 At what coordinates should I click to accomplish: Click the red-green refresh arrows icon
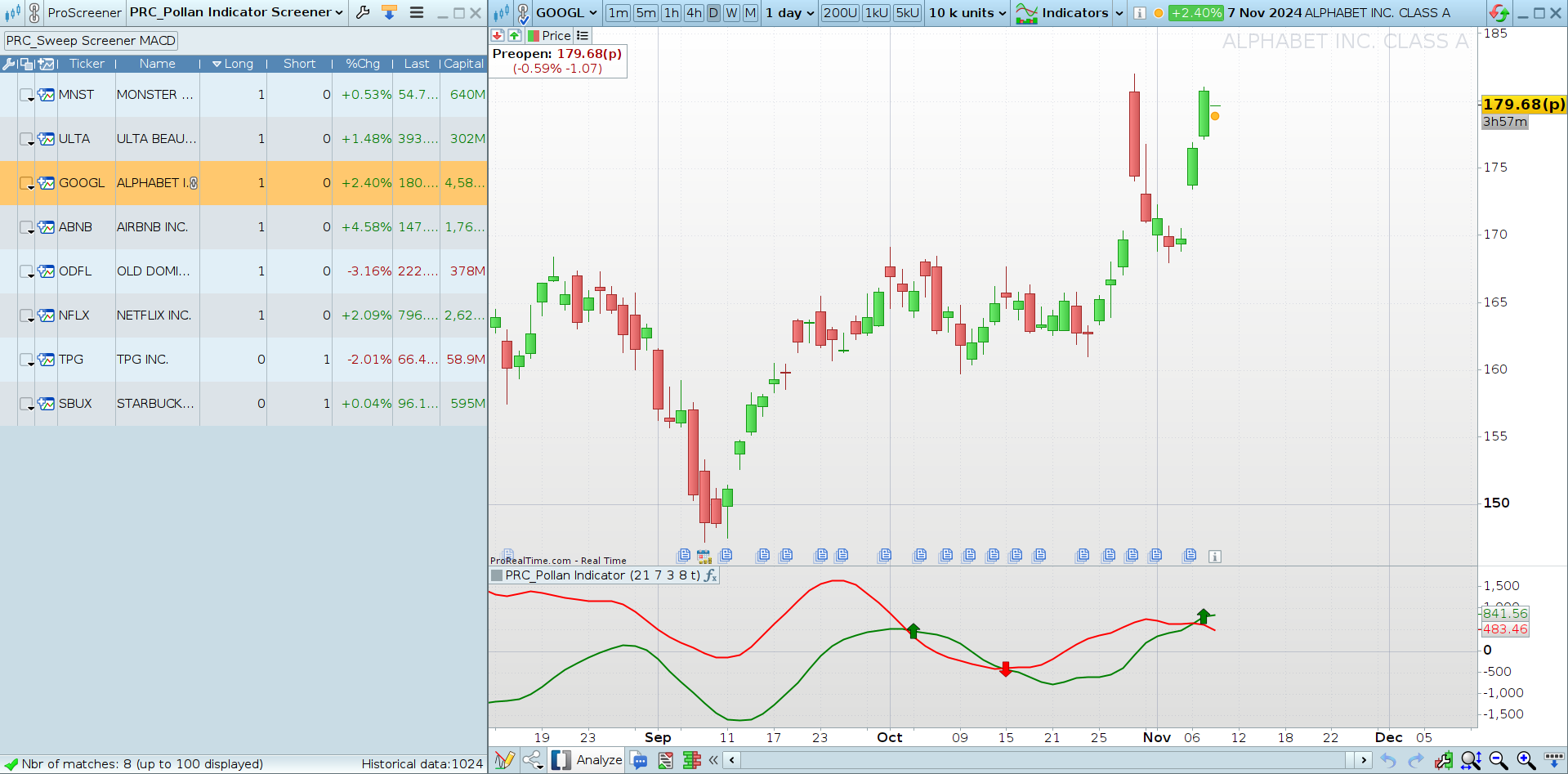[1499, 12]
